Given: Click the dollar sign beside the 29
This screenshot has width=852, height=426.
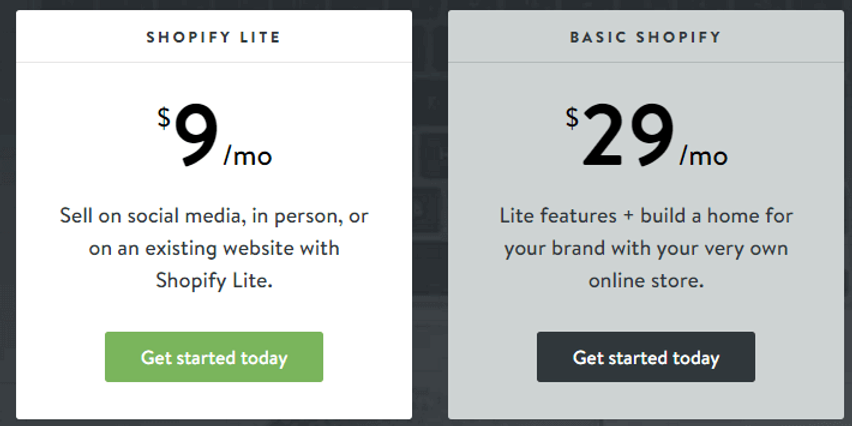Looking at the screenshot, I should pos(572,118).
